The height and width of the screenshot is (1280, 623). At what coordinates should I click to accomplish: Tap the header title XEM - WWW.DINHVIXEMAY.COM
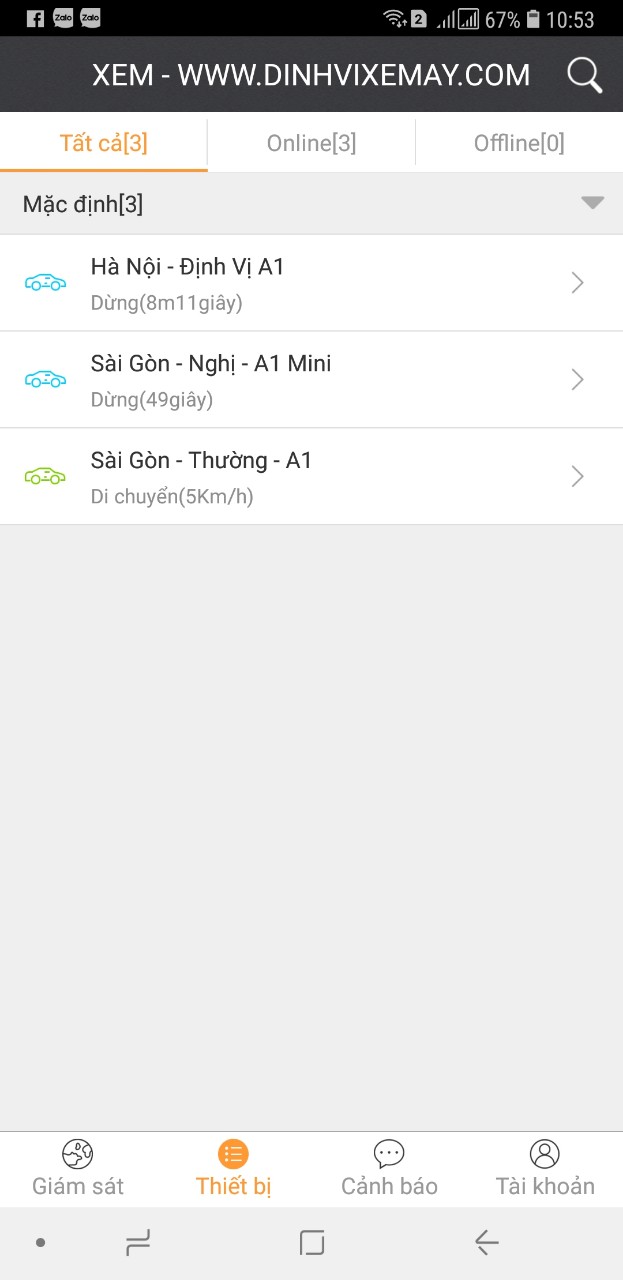click(311, 75)
